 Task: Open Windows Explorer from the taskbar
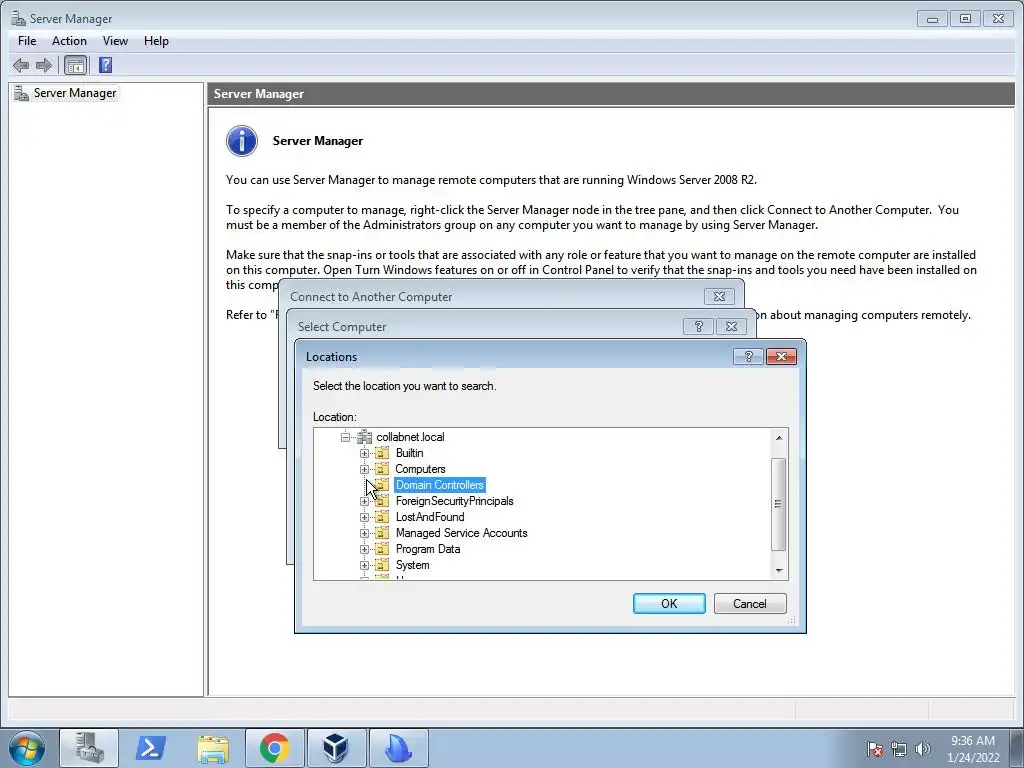213,749
